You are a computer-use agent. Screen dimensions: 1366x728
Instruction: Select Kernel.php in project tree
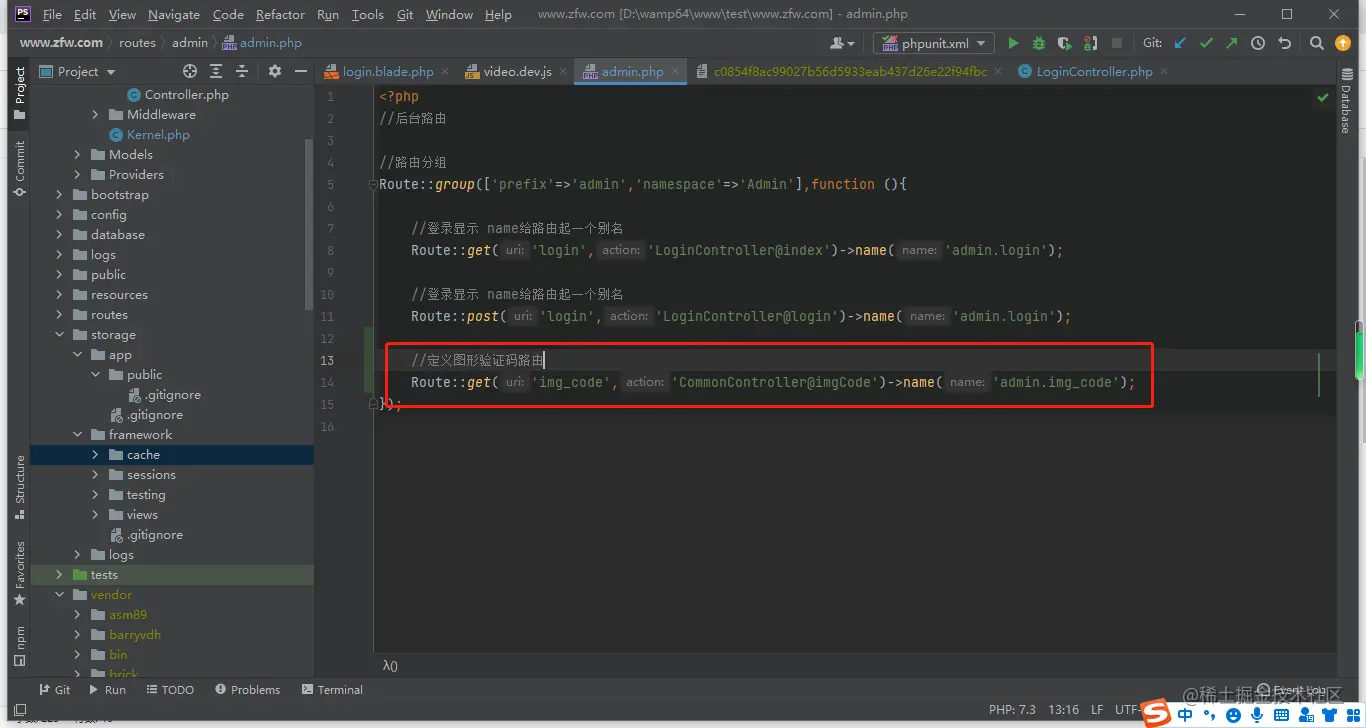[x=158, y=135]
